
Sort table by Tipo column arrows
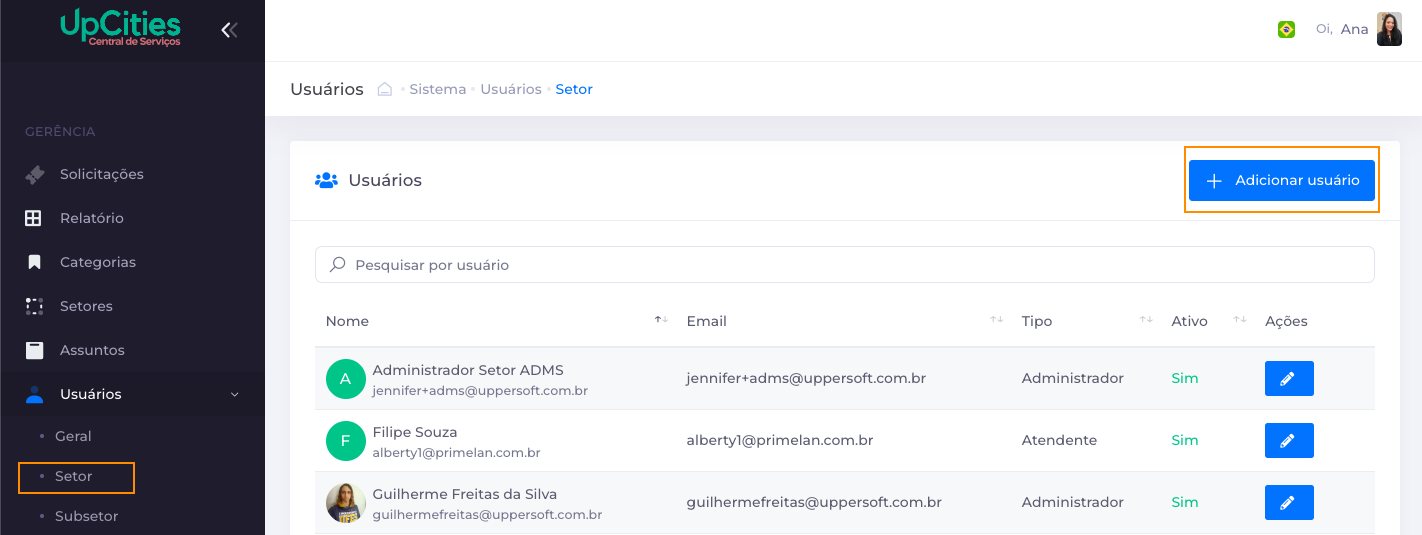[1146, 320]
